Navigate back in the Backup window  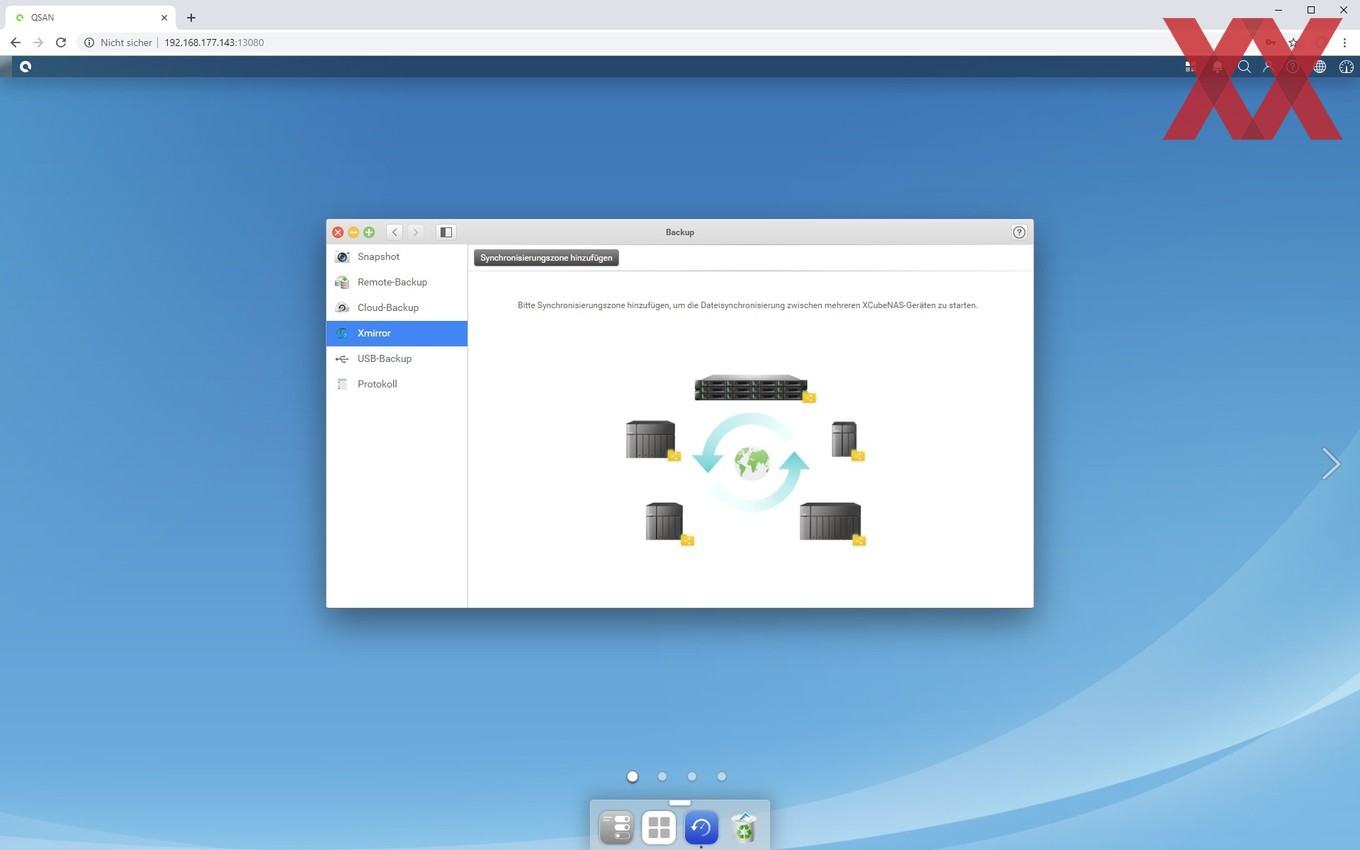[395, 232]
